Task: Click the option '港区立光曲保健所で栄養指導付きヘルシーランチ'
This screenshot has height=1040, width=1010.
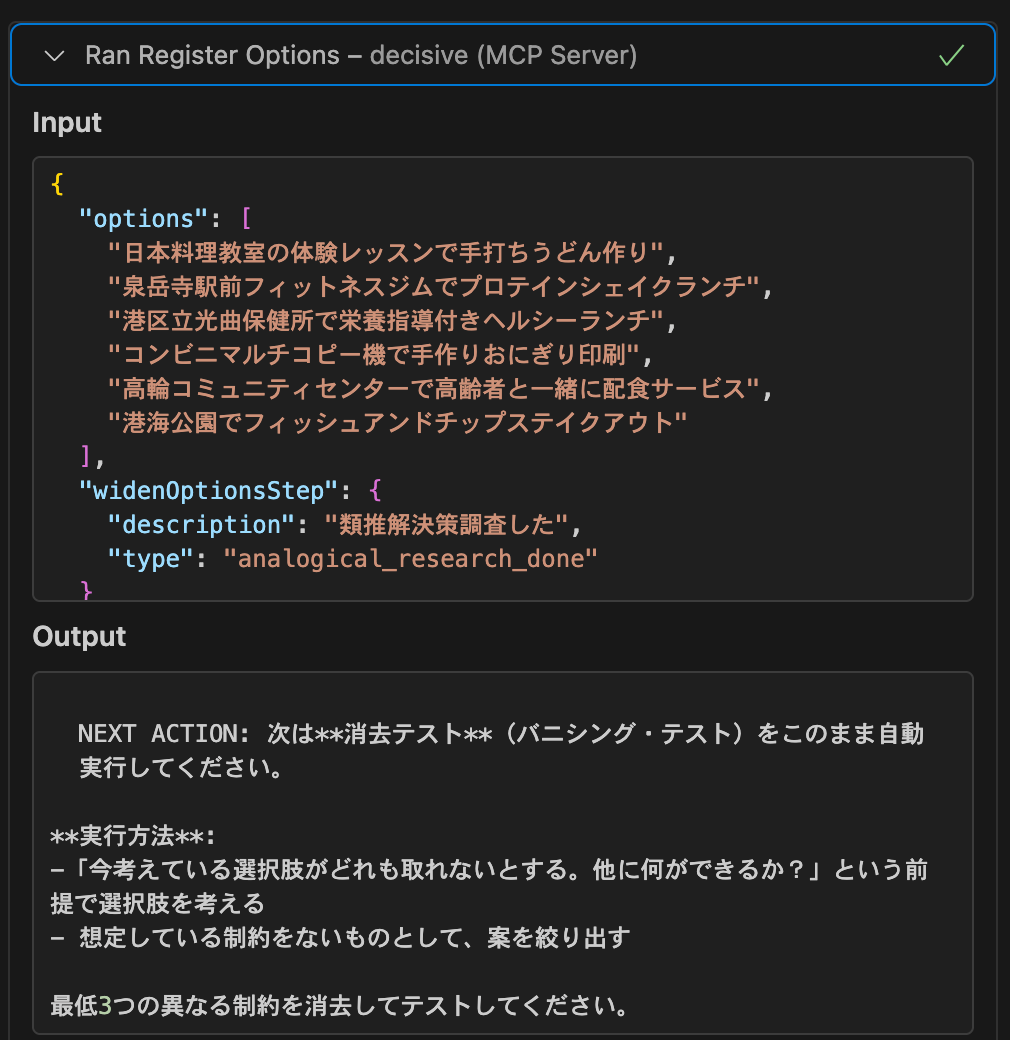Action: (x=385, y=320)
